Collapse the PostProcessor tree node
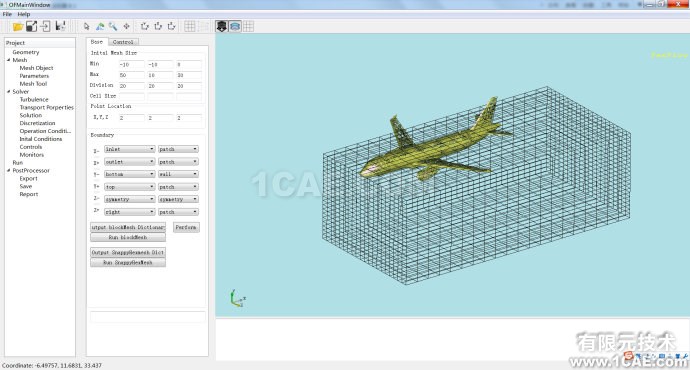This screenshot has height=370, width=690. click(9, 170)
